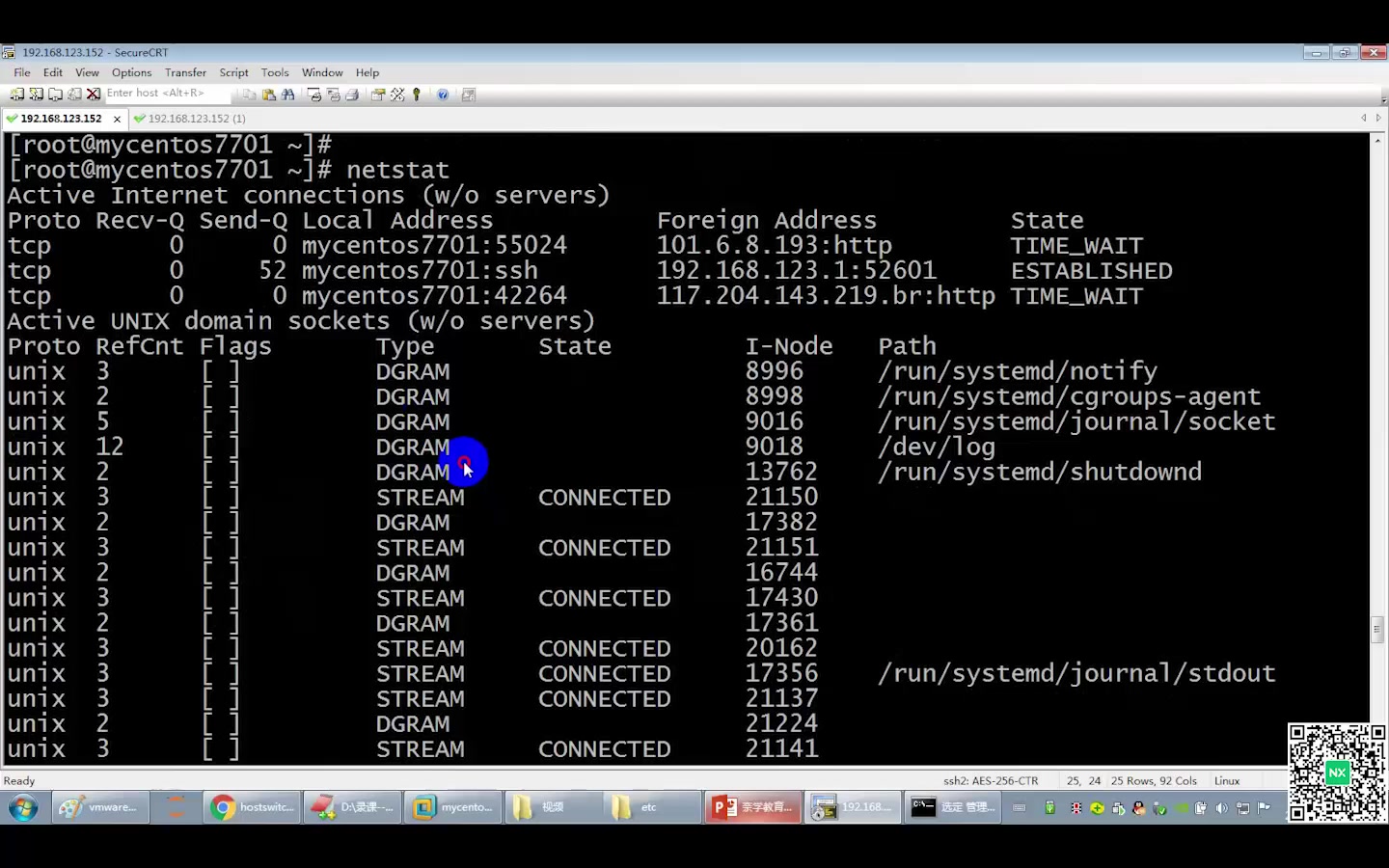
Task: Click the Quick Connect toolbar icon
Action: point(36,95)
